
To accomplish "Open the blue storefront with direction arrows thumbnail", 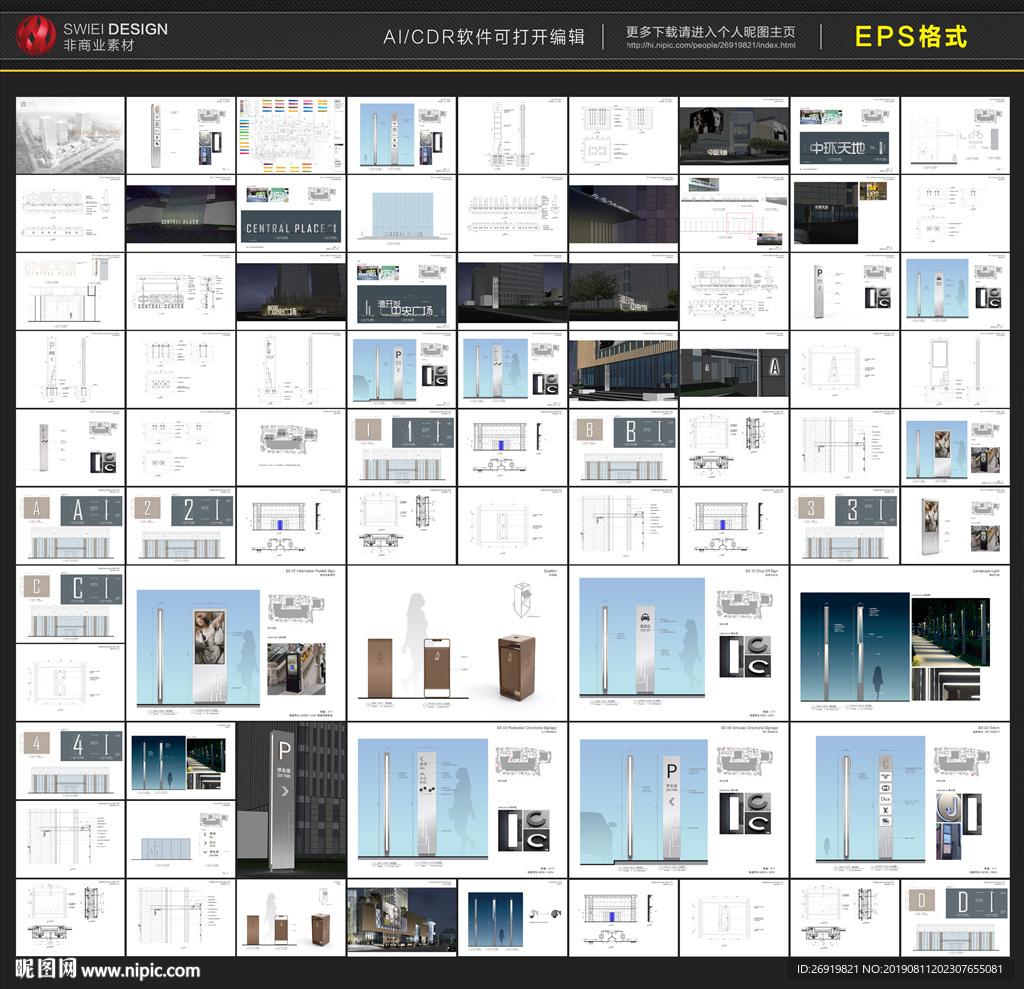I will point(180,839).
